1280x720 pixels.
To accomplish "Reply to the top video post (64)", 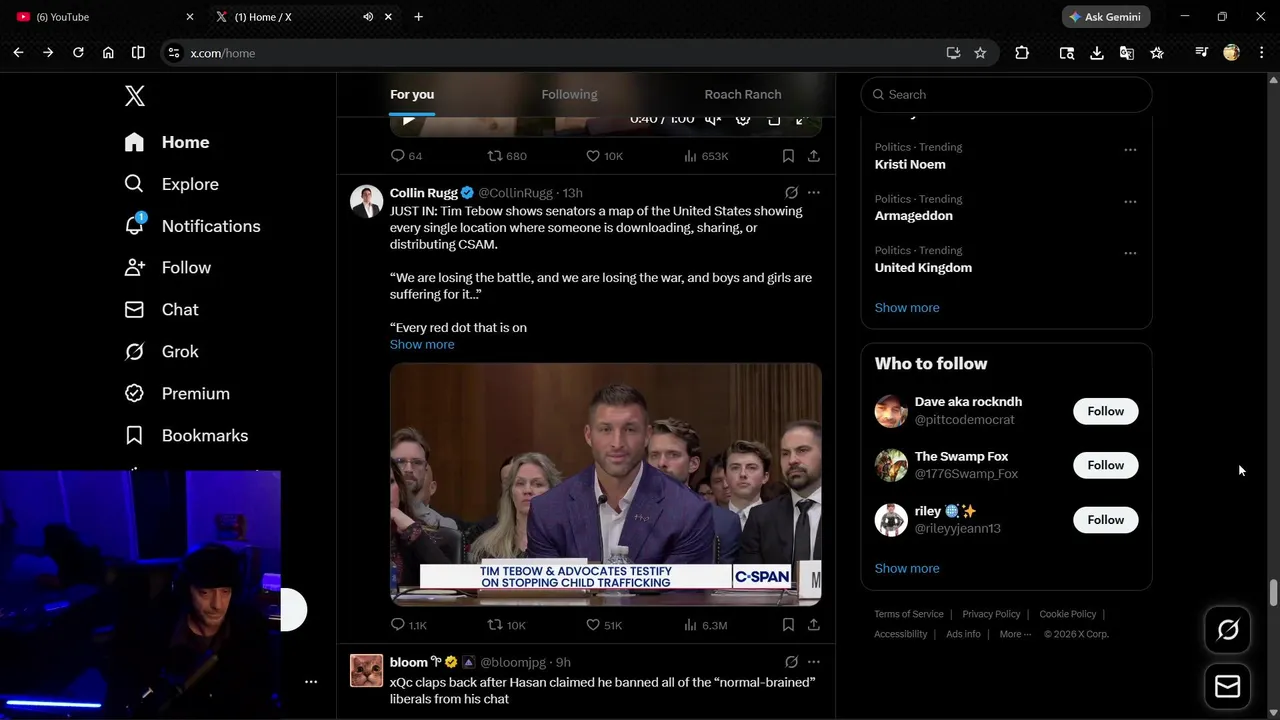I will (406, 156).
